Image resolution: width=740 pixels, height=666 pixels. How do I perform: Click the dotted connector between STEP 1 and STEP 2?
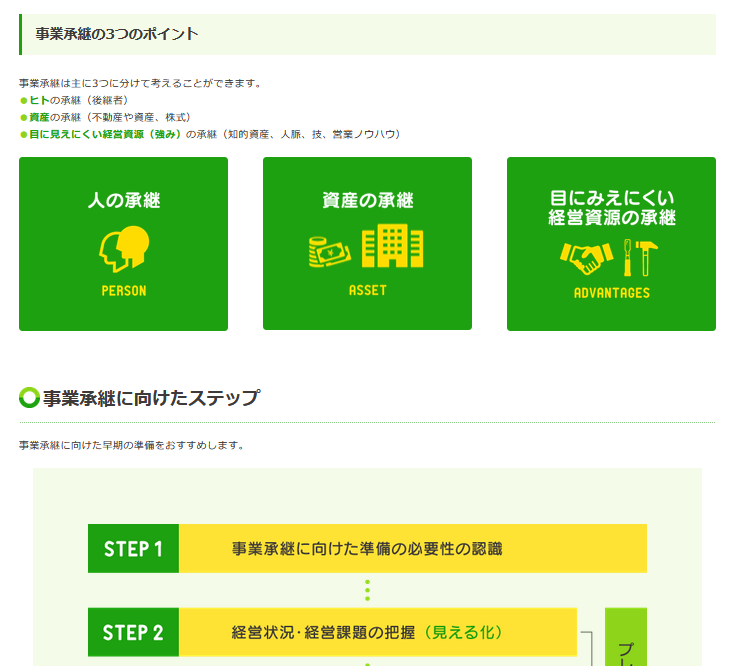[x=367, y=590]
